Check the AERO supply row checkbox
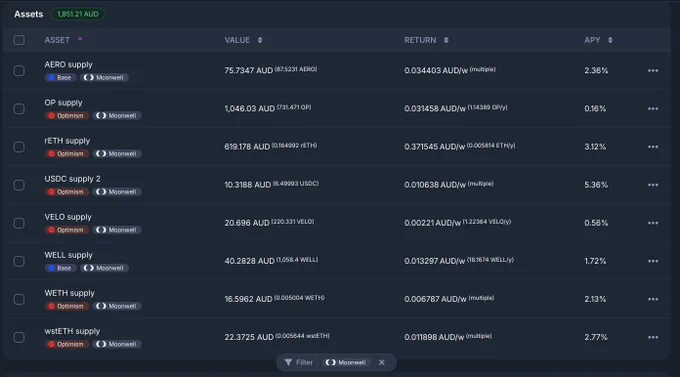 [x=19, y=71]
